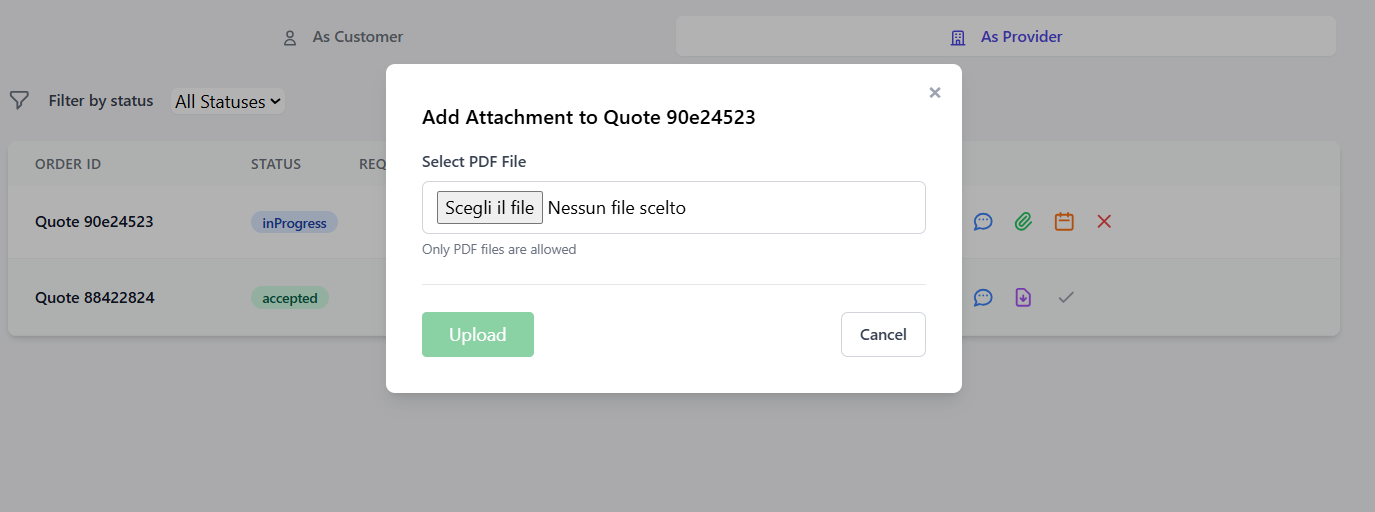Click the Scegli il file button
The height and width of the screenshot is (512, 1375).
click(x=490, y=208)
